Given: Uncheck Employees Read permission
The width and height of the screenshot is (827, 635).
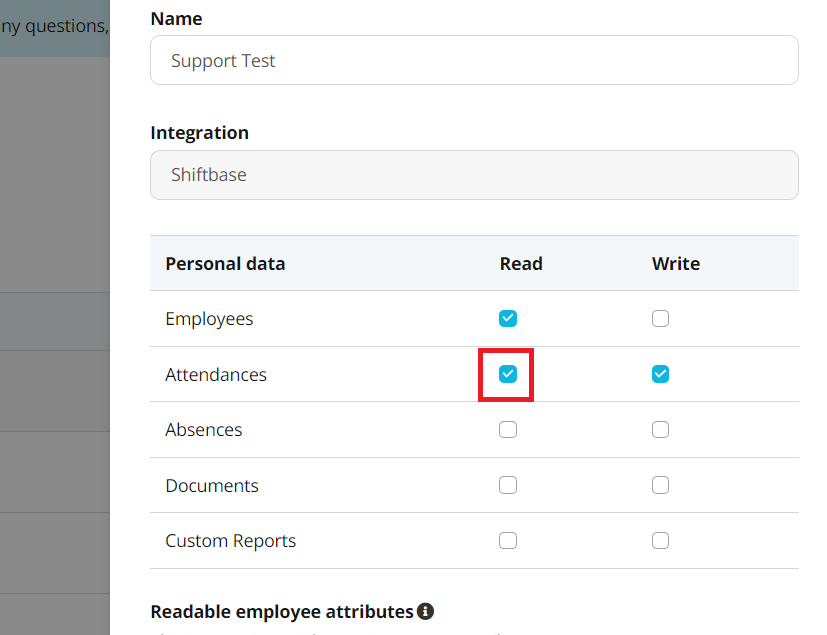Looking at the screenshot, I should coord(508,319).
